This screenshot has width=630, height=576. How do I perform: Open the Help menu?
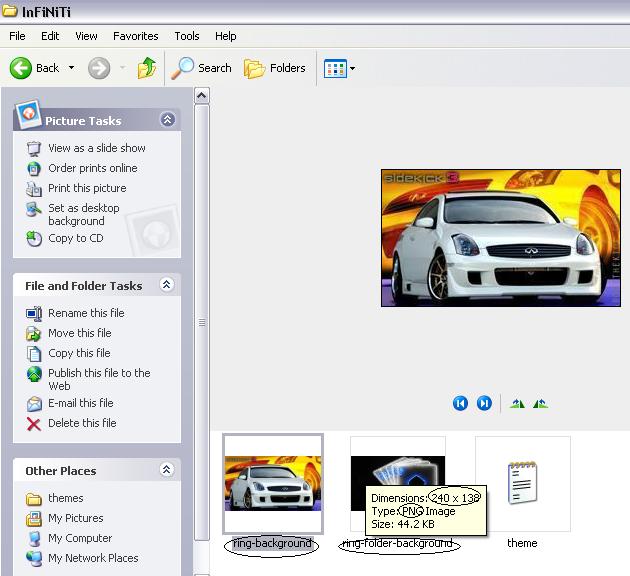click(225, 36)
